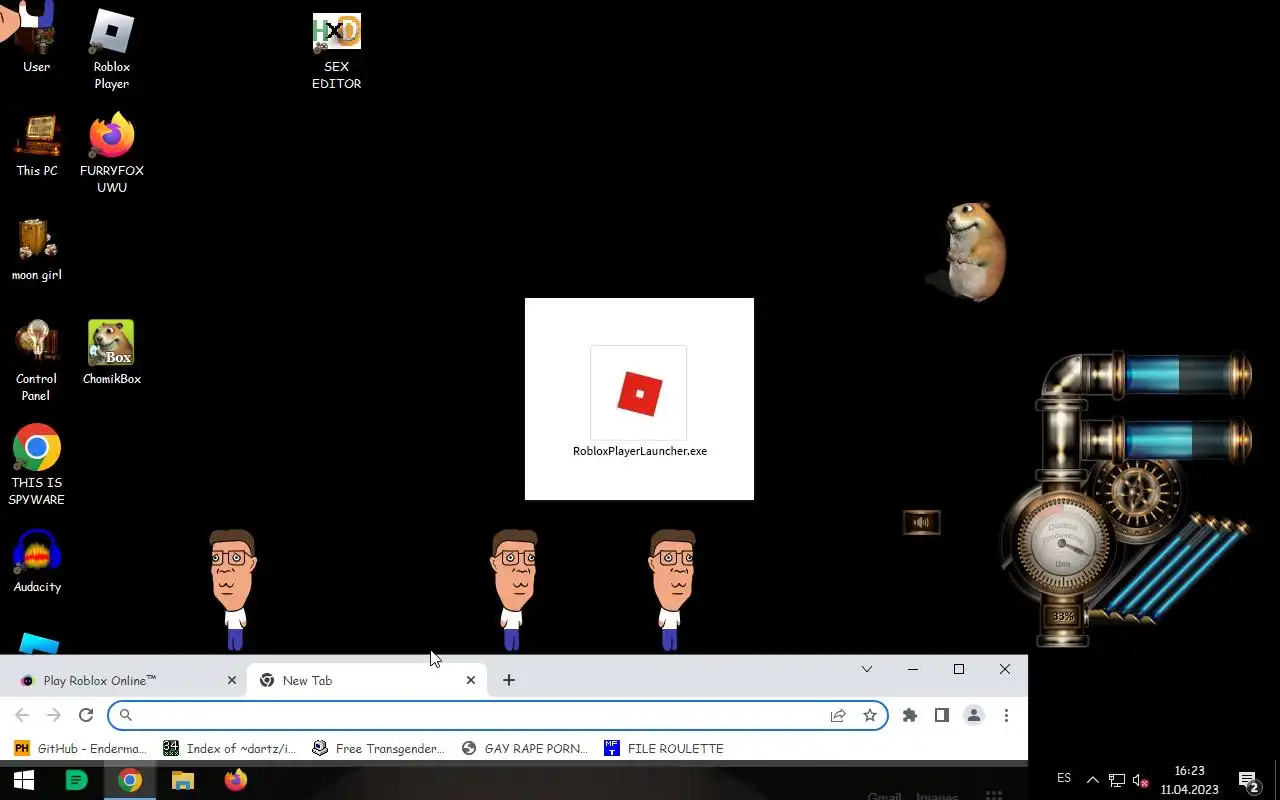The width and height of the screenshot is (1280, 800).
Task: Click the steampunk CPU gauge dial
Action: 1062,545
